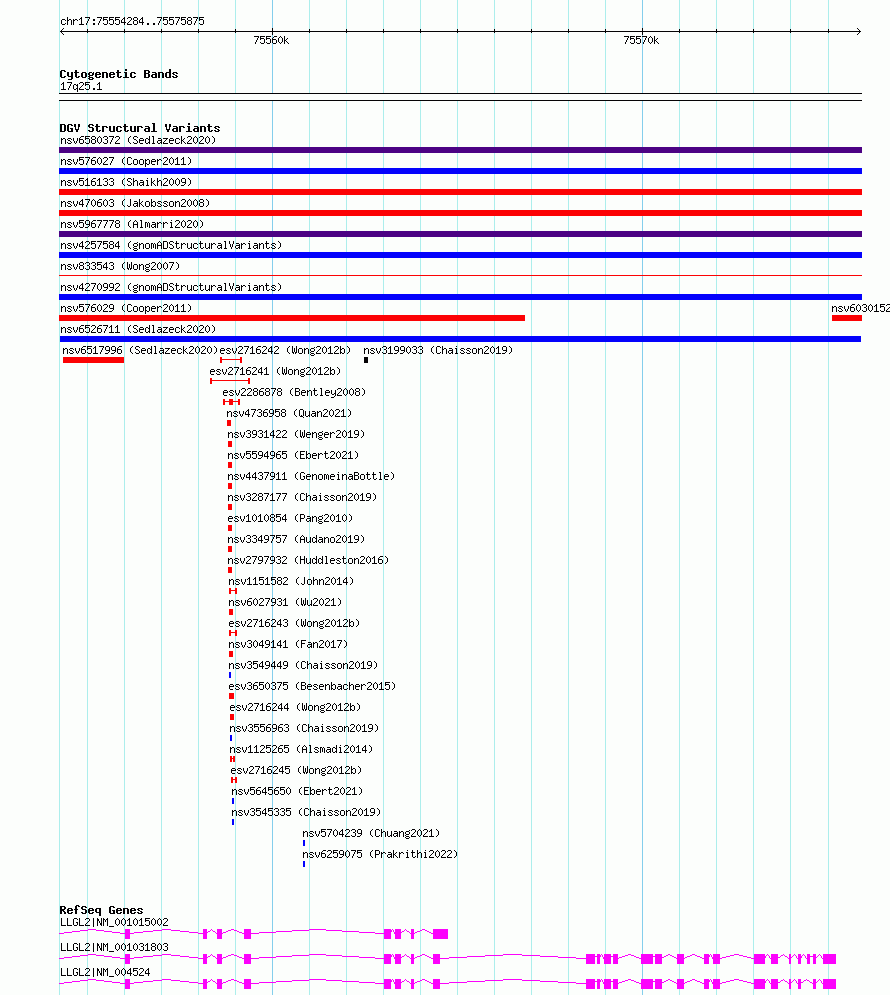Click nsv2797932 (Huddleston2016) label
Viewport: 890px width, 995px height.
pyautogui.click(x=308, y=560)
